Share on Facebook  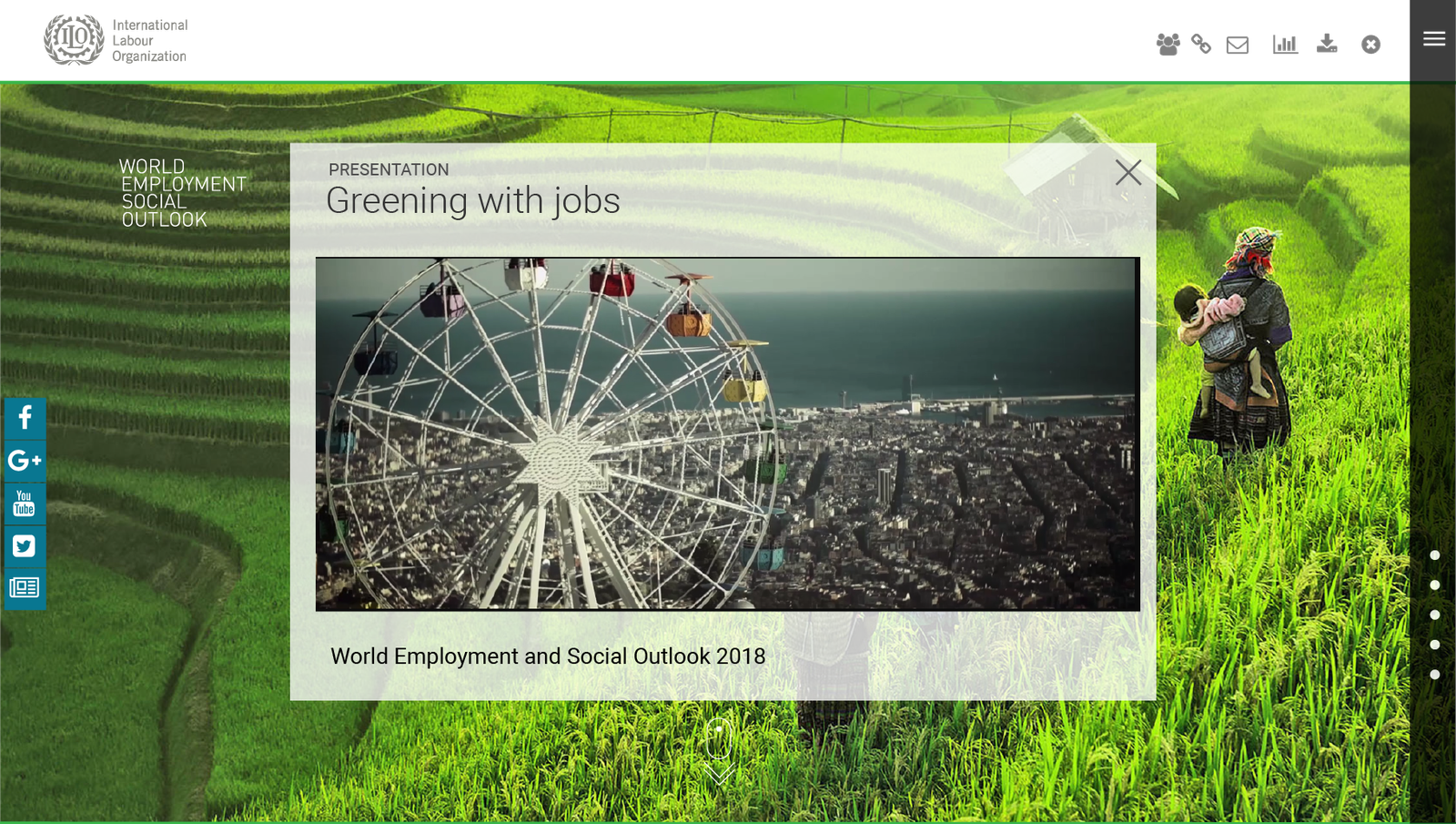pyautogui.click(x=25, y=418)
